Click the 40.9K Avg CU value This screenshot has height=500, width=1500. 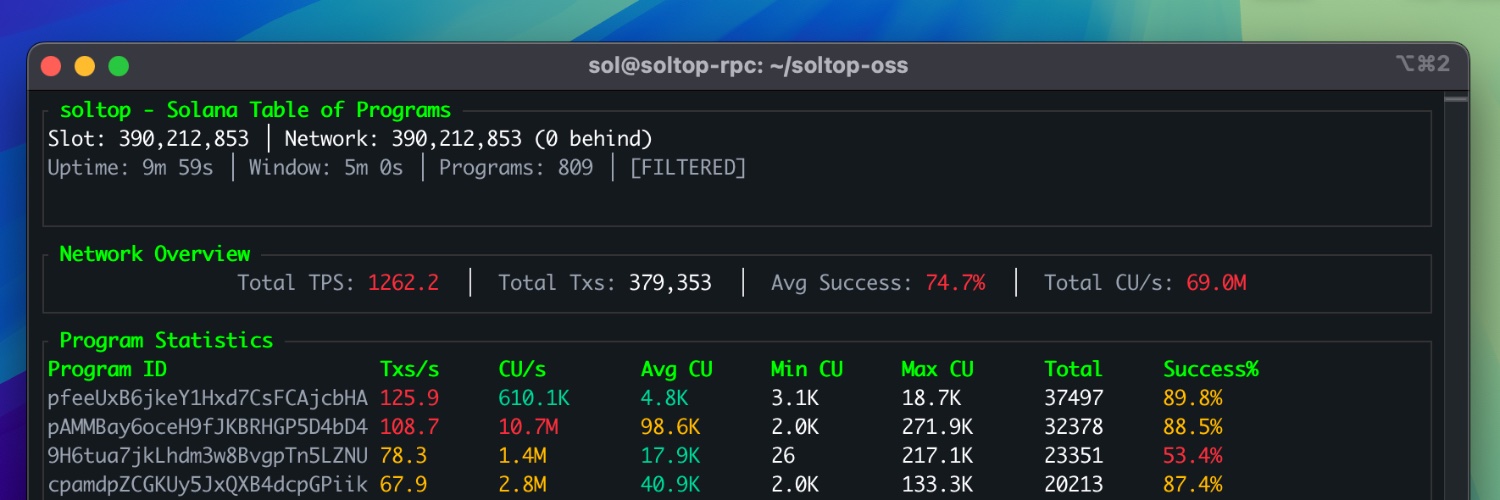670,485
